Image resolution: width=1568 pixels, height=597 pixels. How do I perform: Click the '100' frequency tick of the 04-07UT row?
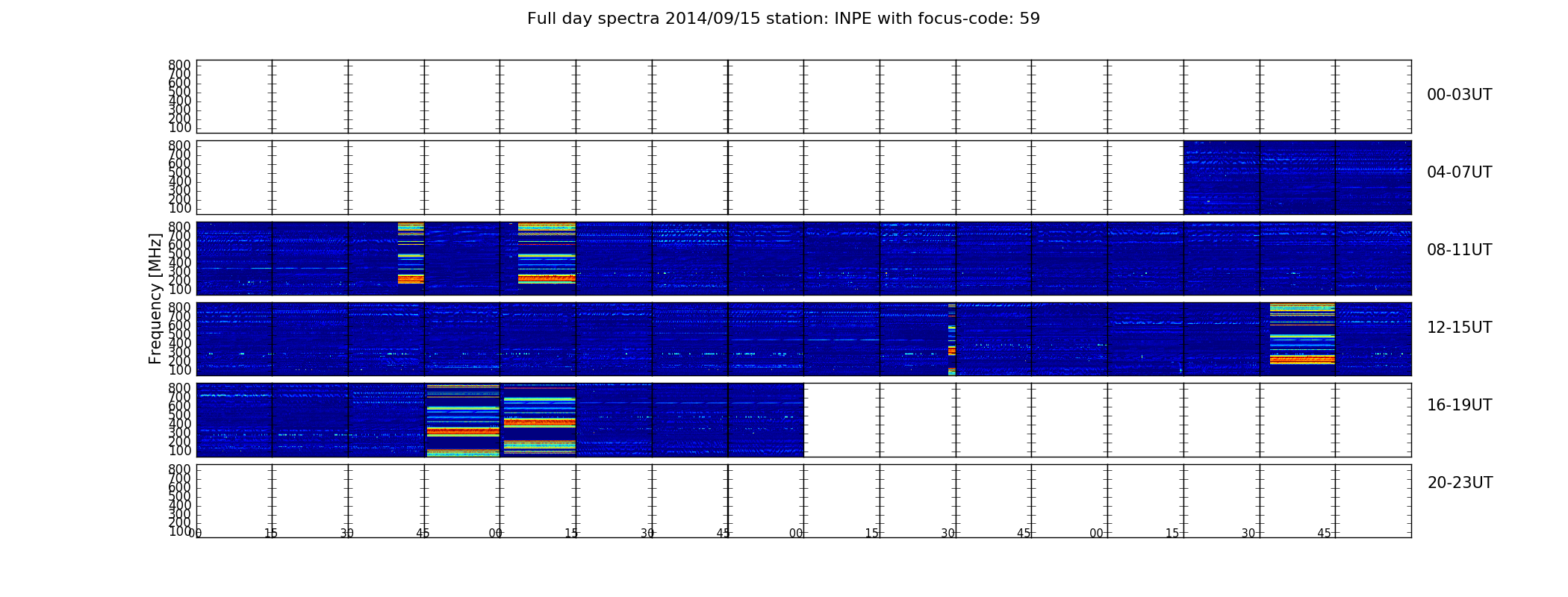[180, 208]
